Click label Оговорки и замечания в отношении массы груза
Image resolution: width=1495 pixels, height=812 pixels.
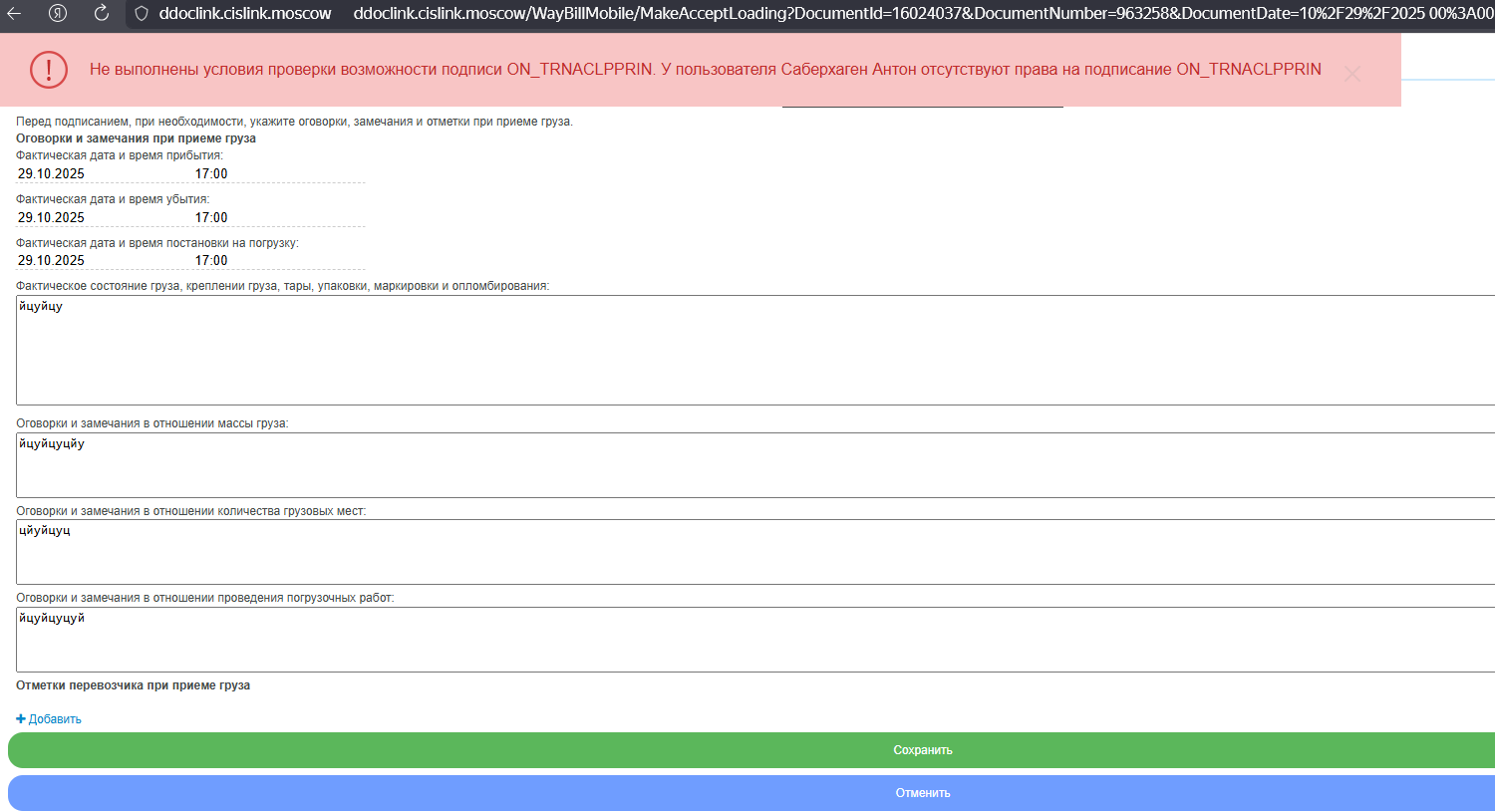pos(151,423)
